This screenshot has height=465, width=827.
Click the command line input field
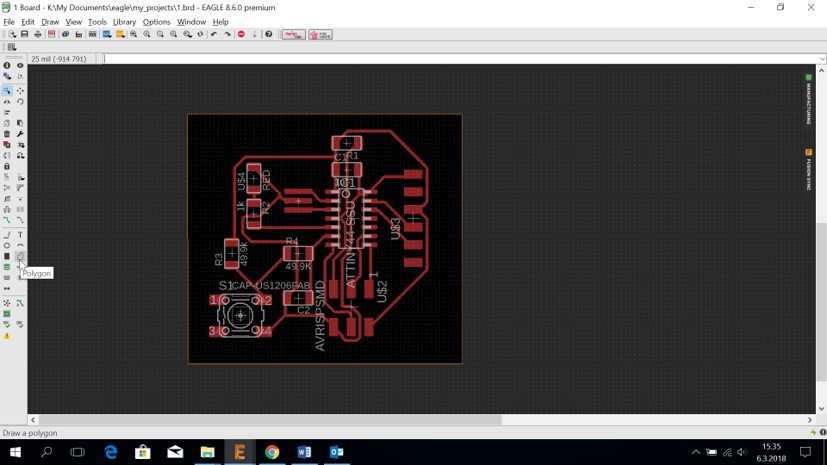[x=460, y=59]
